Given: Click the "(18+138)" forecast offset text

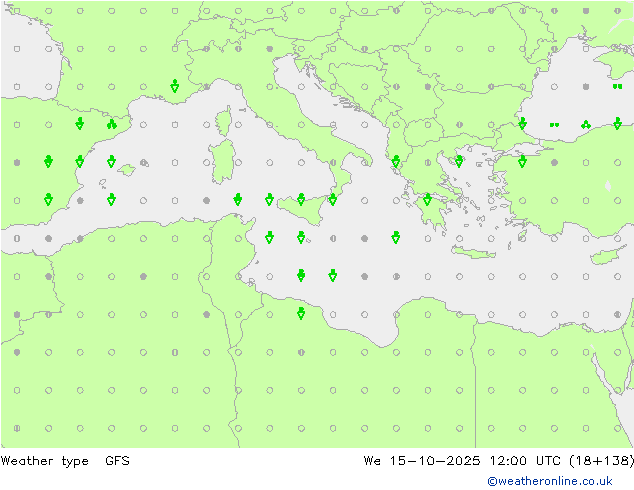Looking at the screenshot, I should coord(601,460).
